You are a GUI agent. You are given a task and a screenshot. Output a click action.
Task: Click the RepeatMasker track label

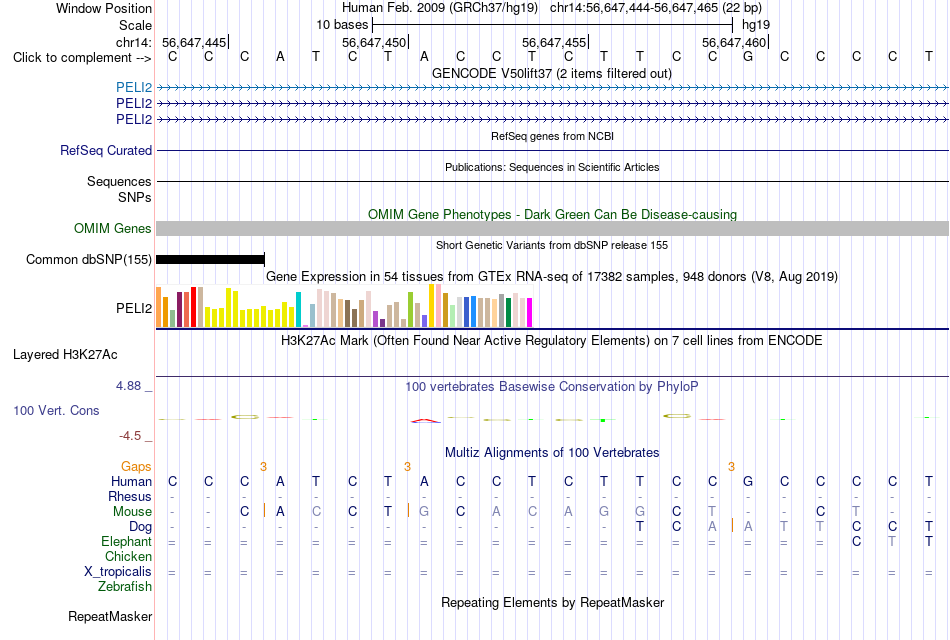(x=110, y=616)
